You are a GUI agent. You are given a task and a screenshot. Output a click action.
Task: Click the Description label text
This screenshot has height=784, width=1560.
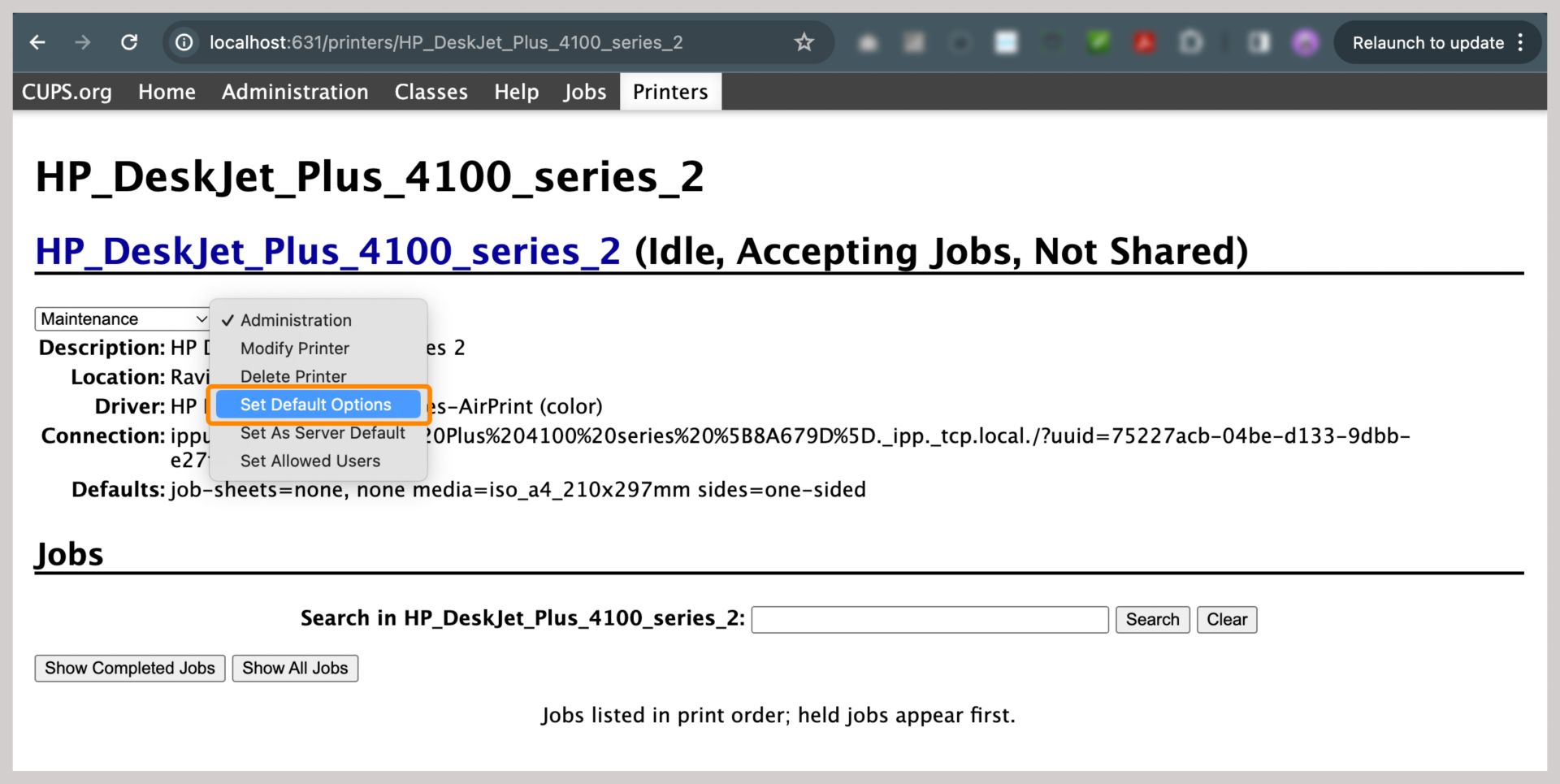(102, 348)
